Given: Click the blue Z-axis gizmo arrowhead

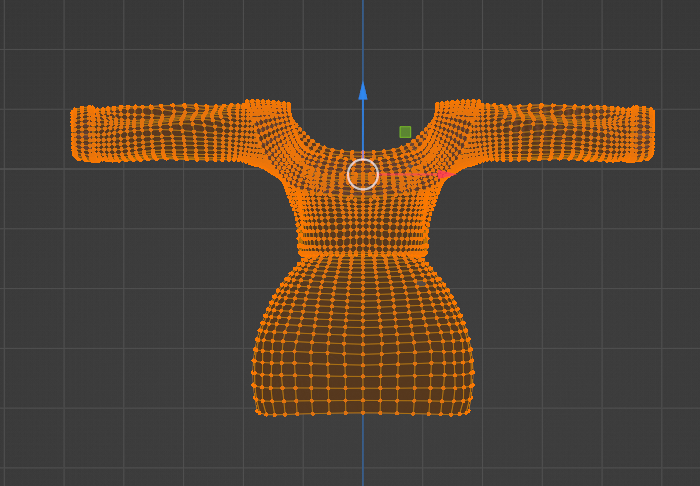Looking at the screenshot, I should pos(363,91).
